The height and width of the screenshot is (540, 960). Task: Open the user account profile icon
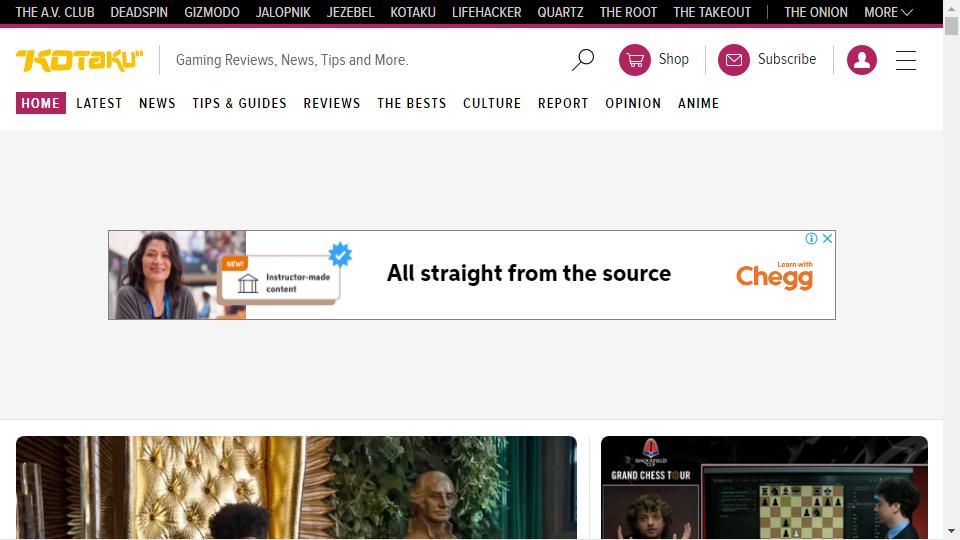[x=861, y=59]
